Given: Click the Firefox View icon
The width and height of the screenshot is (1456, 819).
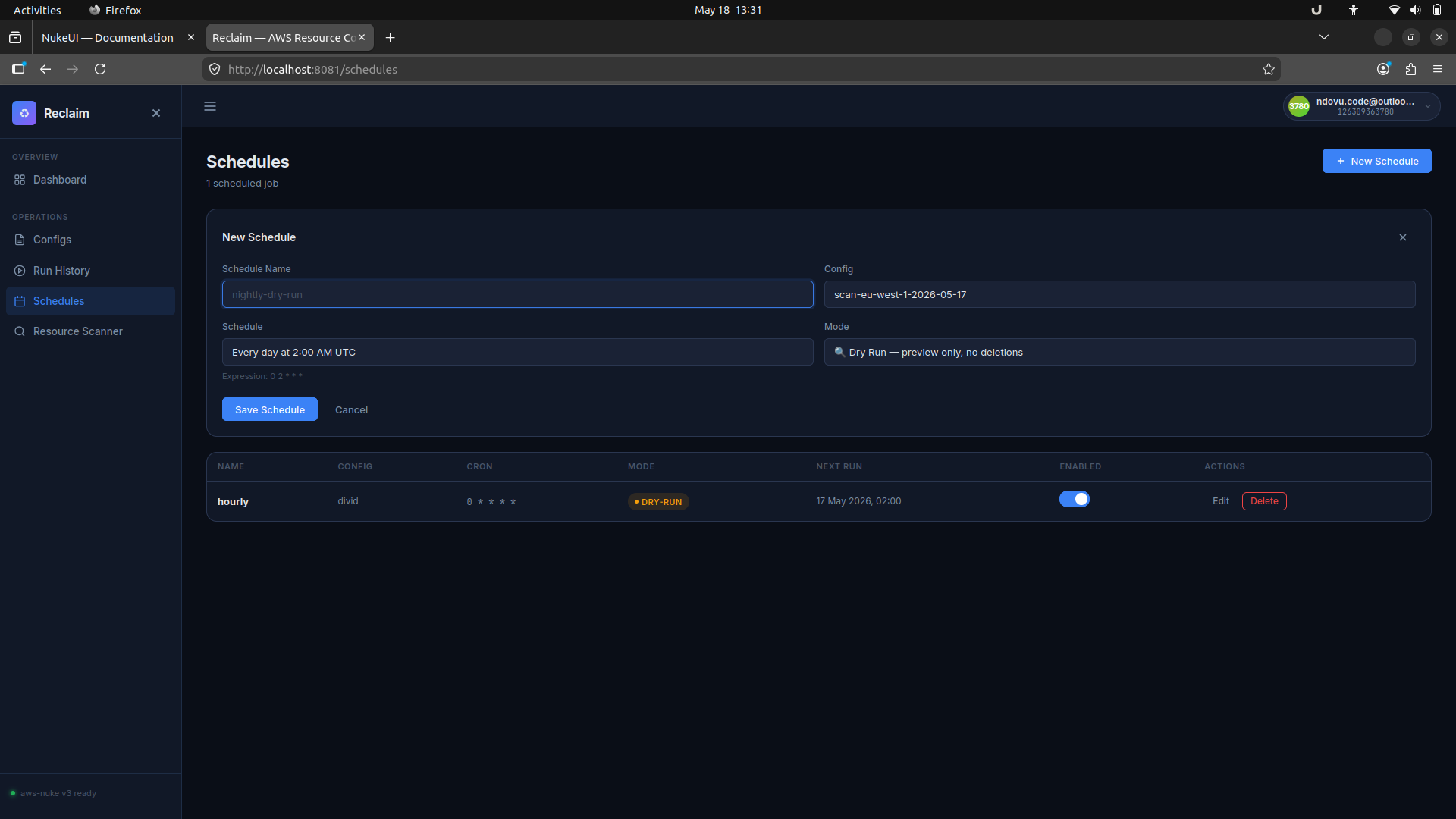Looking at the screenshot, I should (15, 37).
